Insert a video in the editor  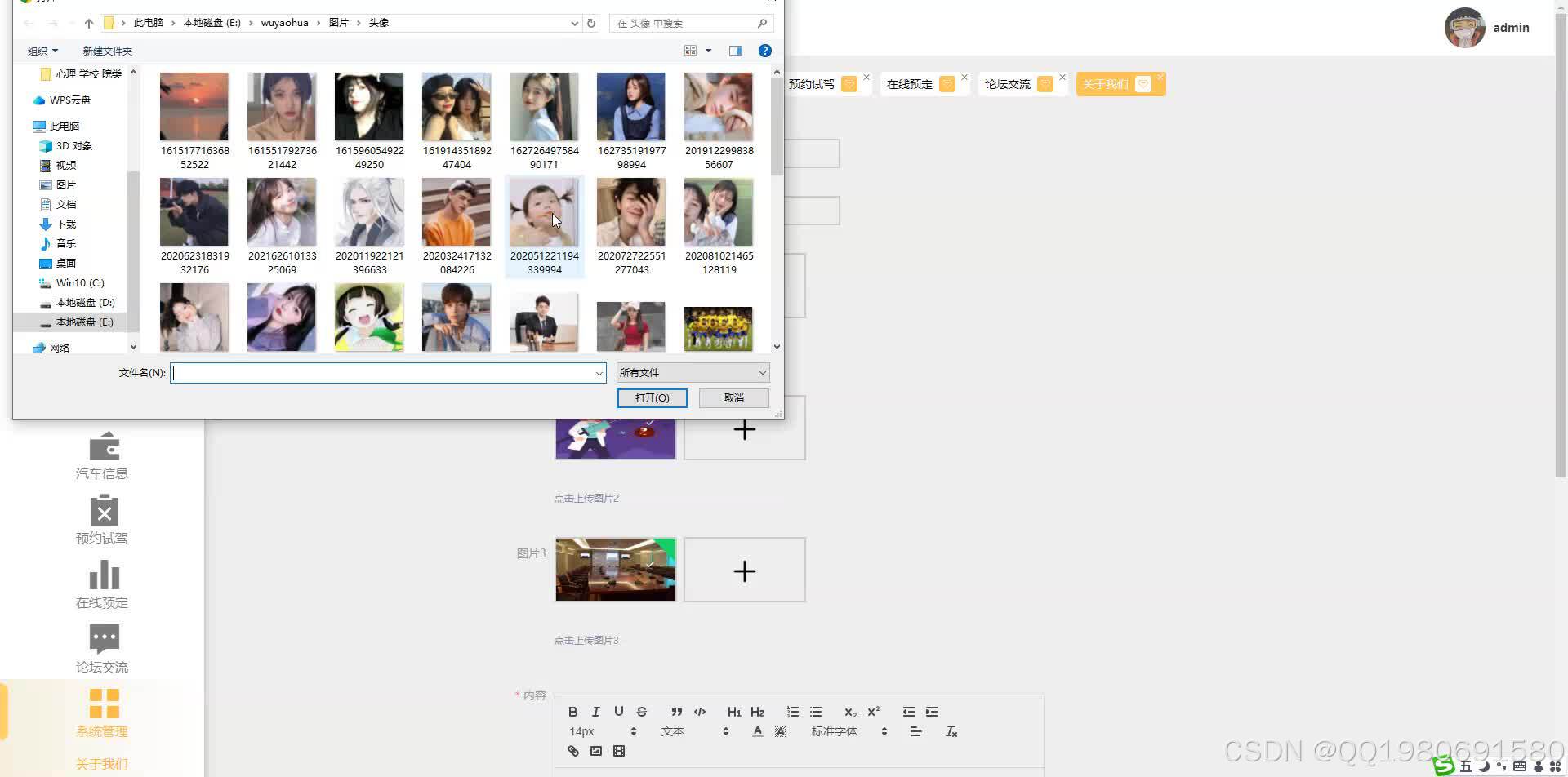618,751
